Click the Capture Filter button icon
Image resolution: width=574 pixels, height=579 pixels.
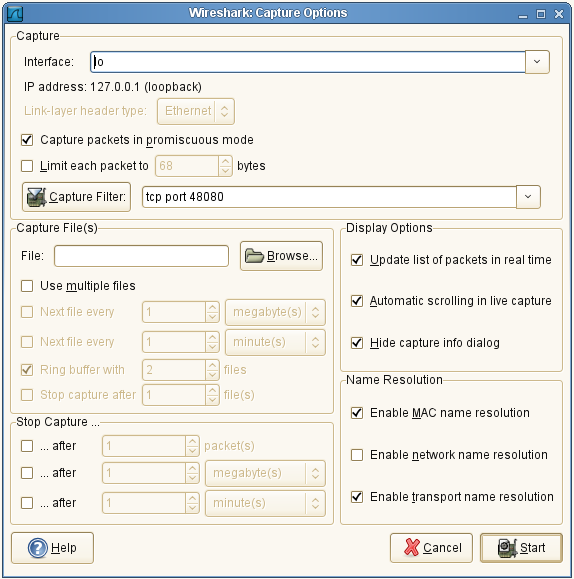point(36,197)
